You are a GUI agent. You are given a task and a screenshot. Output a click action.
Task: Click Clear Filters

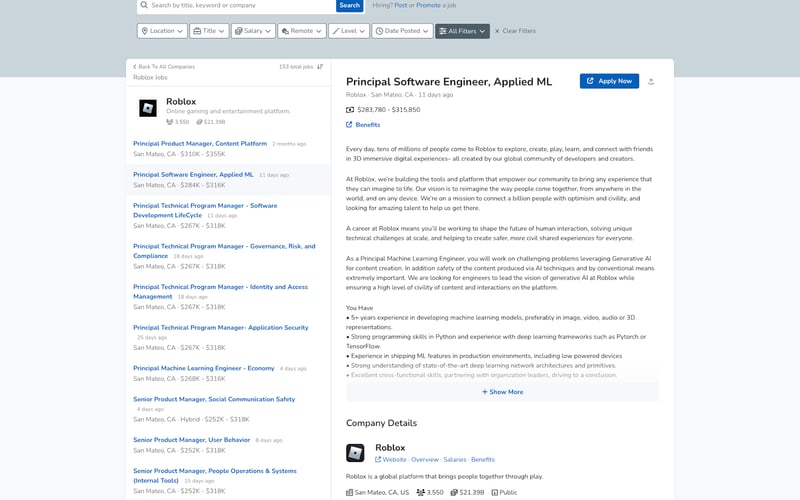tap(515, 31)
